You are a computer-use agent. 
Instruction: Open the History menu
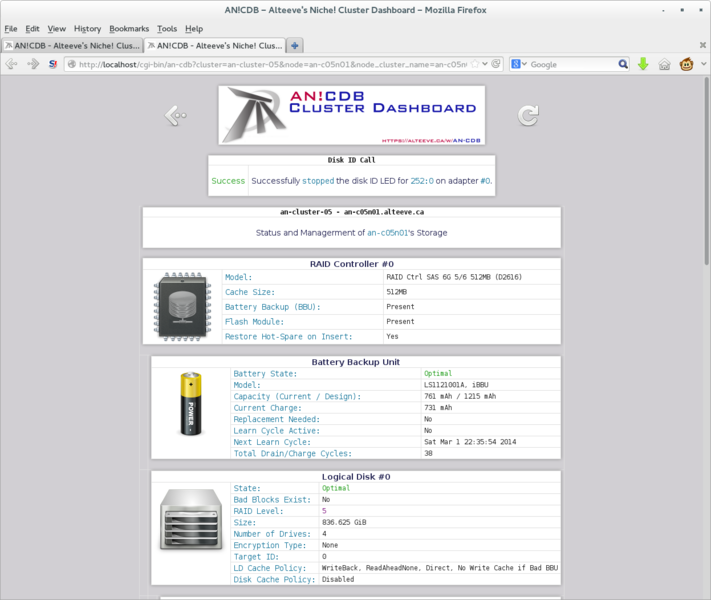click(87, 29)
